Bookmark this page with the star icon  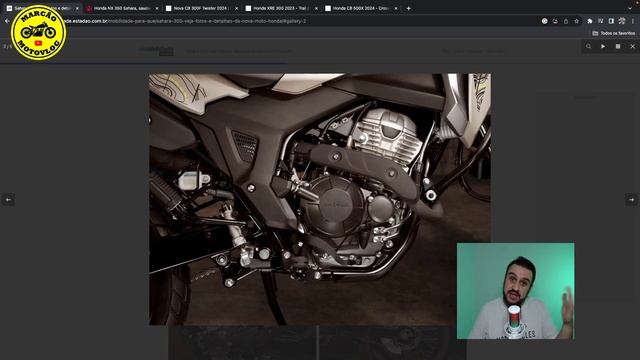[576, 21]
